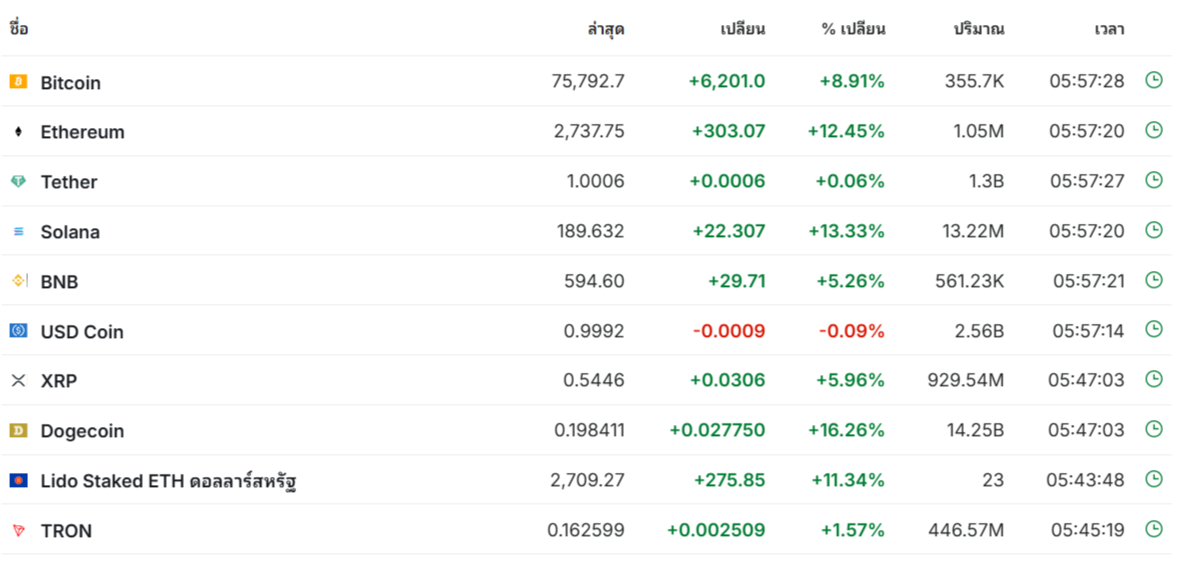Viewport: 1179px width, 562px height.
Task: Click the XRP cross logo icon
Action: (x=18, y=381)
